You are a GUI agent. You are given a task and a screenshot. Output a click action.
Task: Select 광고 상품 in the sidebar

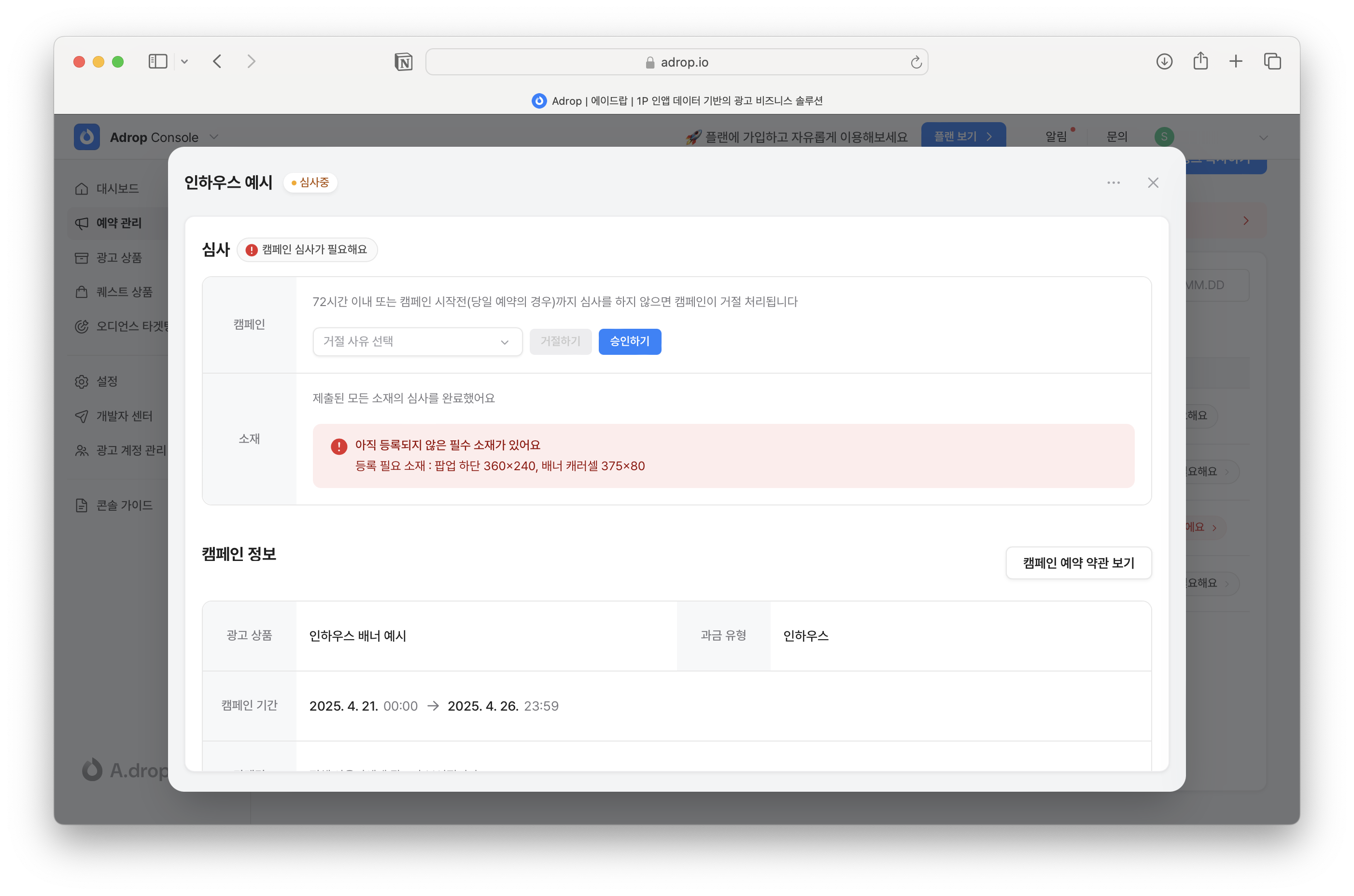[x=118, y=258]
